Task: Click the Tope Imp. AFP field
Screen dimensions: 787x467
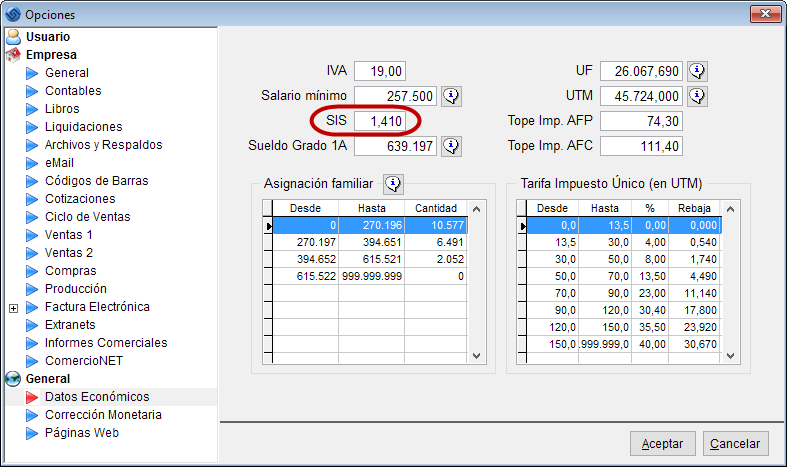Action: tap(641, 121)
